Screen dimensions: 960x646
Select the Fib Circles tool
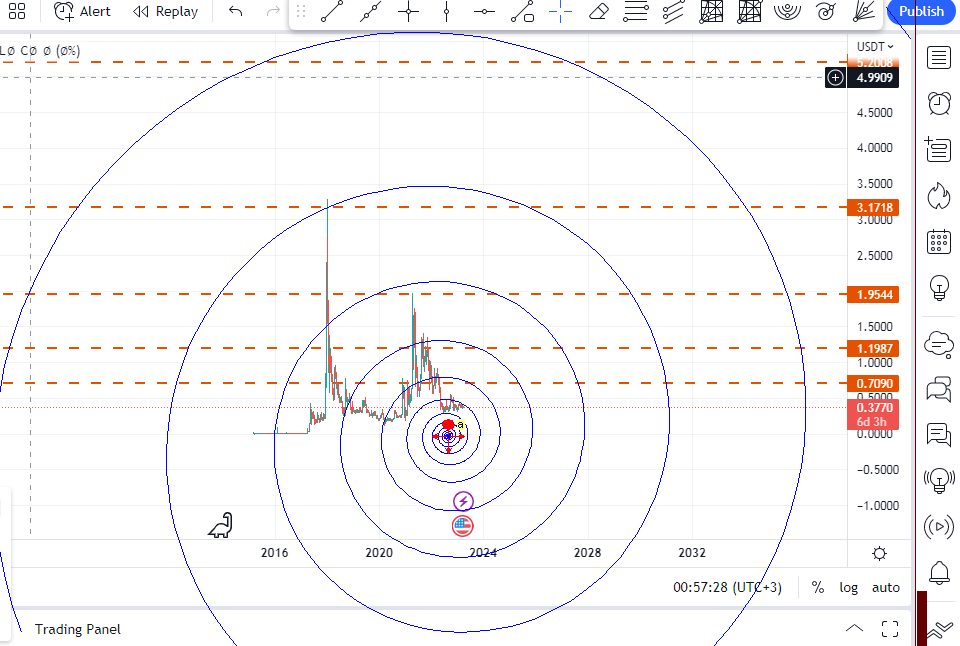click(x=787, y=11)
